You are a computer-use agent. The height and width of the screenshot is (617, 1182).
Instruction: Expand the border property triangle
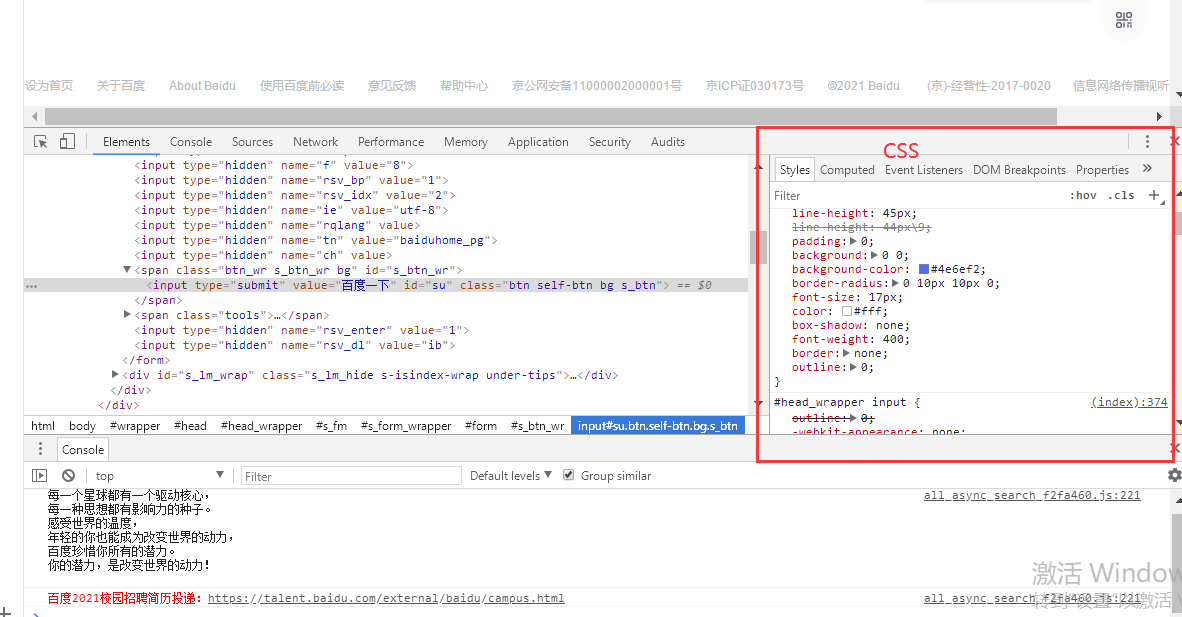click(847, 353)
